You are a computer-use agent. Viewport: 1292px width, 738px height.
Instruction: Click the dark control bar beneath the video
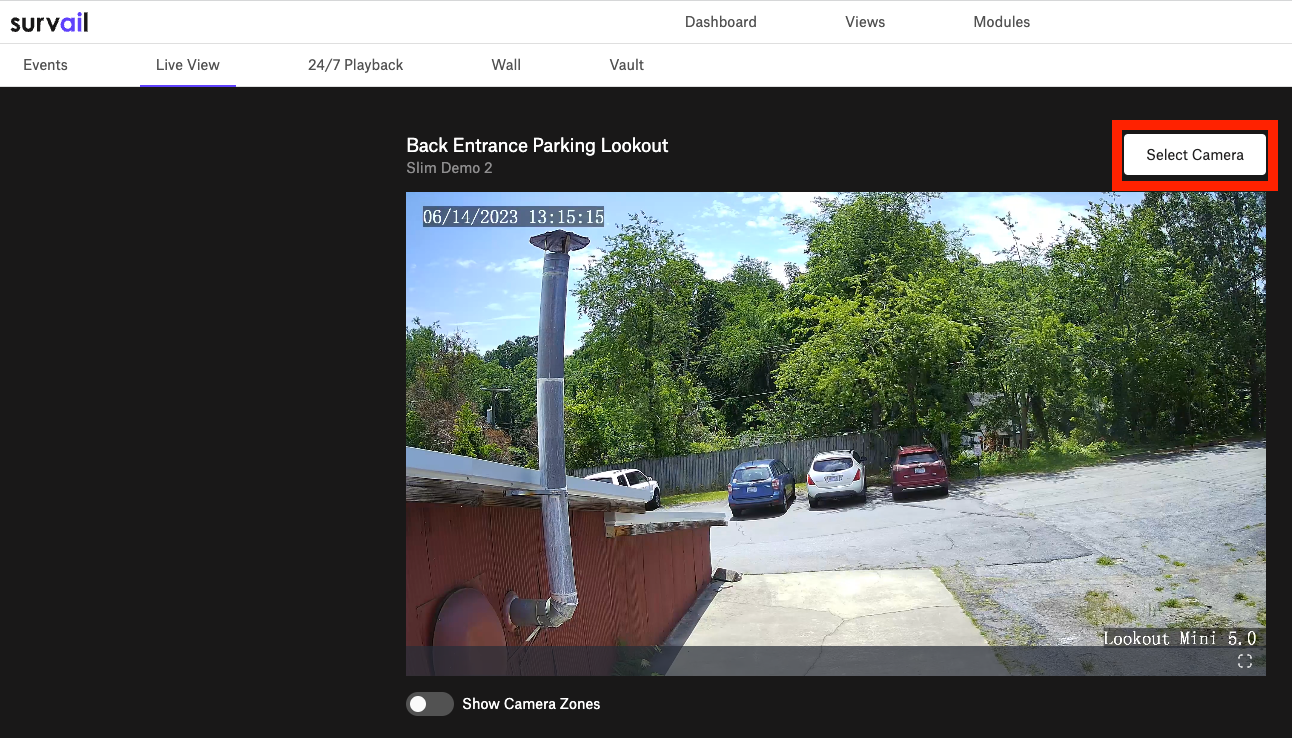click(836, 661)
